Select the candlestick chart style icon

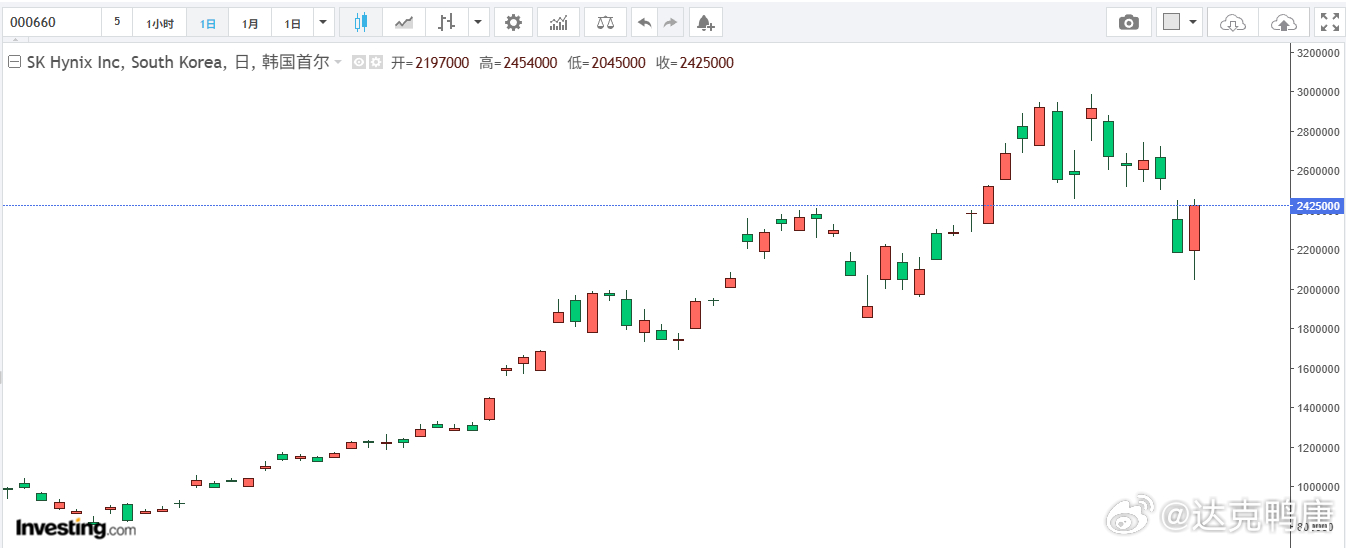coord(361,22)
